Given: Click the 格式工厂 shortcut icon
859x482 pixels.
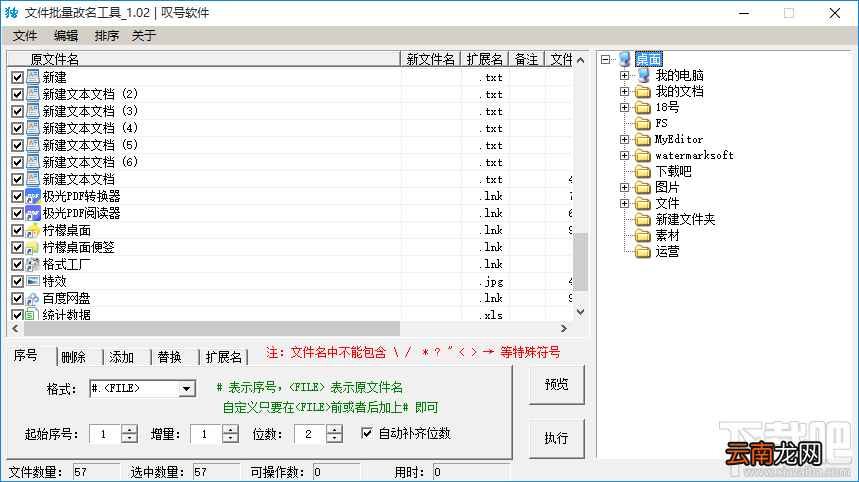Looking at the screenshot, I should 33,264.
